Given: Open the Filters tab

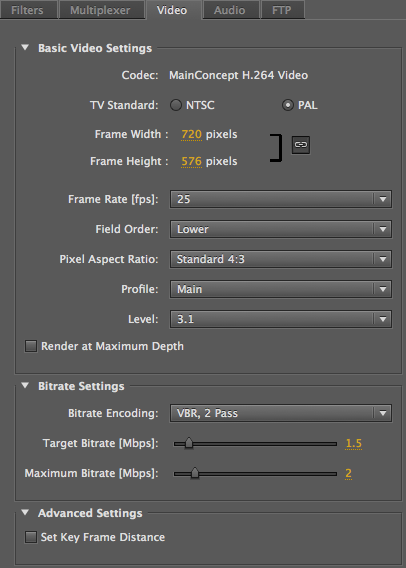Looking at the screenshot, I should (28, 10).
